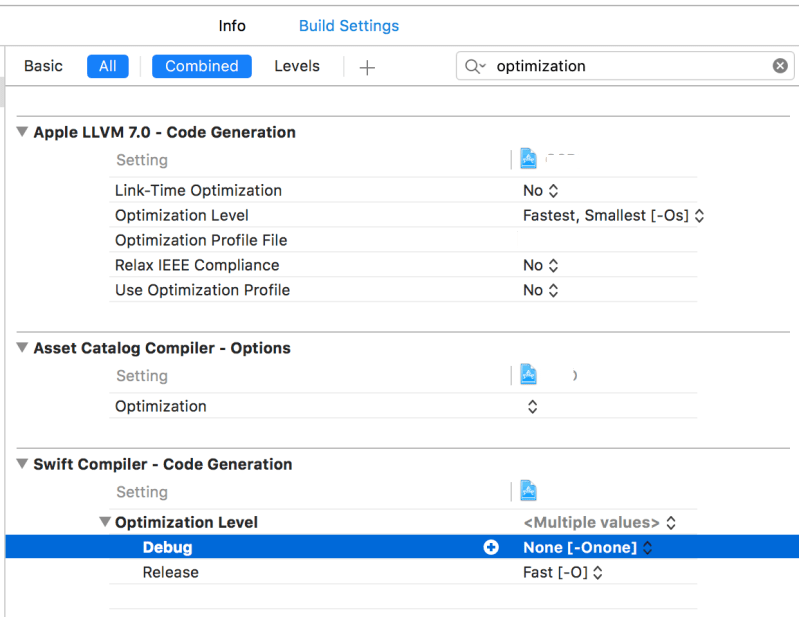The width and height of the screenshot is (799, 617).
Task: Click the Apple LLVM target app icon
Action: pos(529,159)
